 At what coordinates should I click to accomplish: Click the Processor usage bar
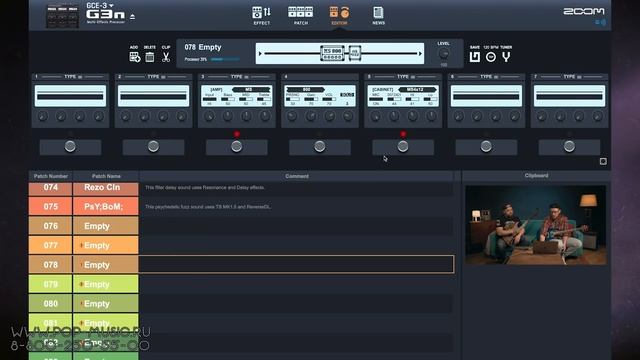coord(225,59)
